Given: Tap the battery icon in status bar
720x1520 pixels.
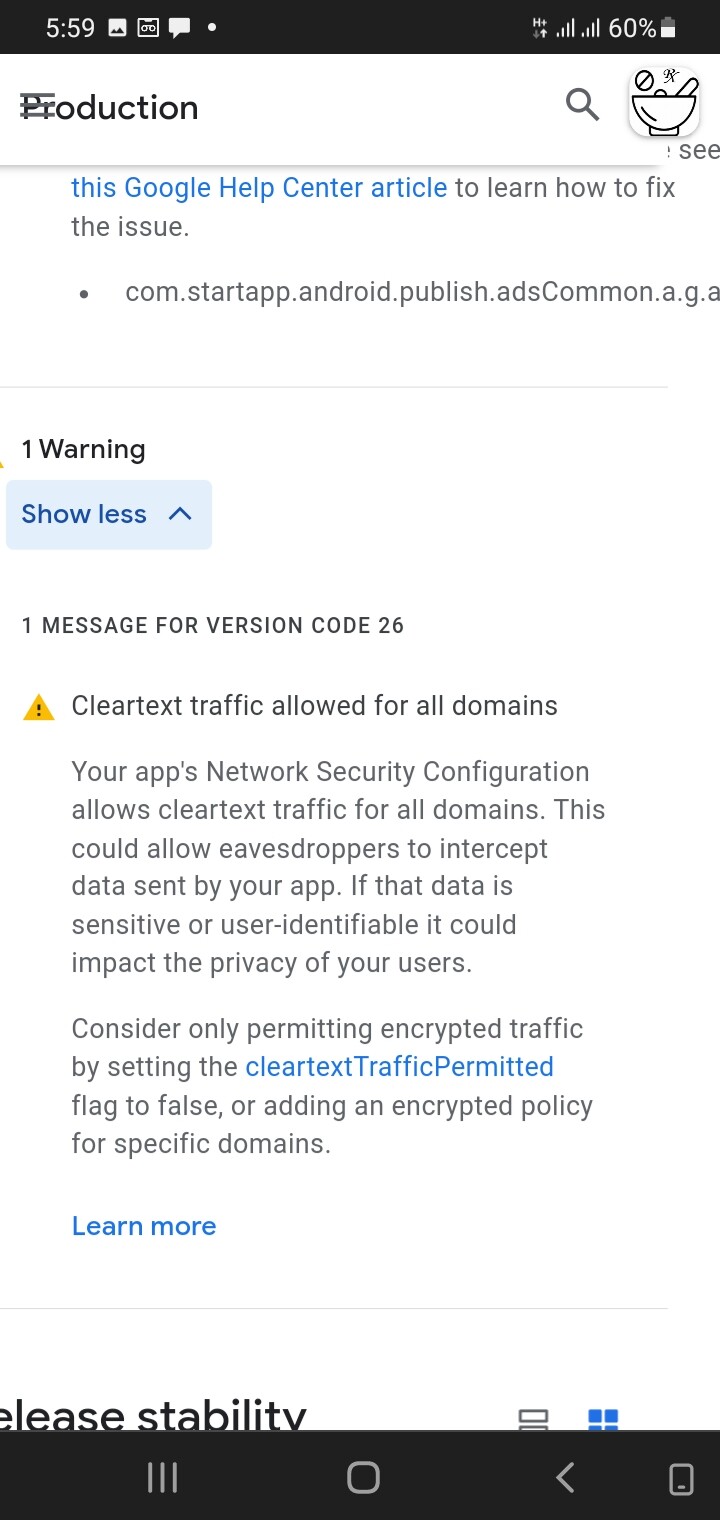Looking at the screenshot, I should tap(669, 28).
